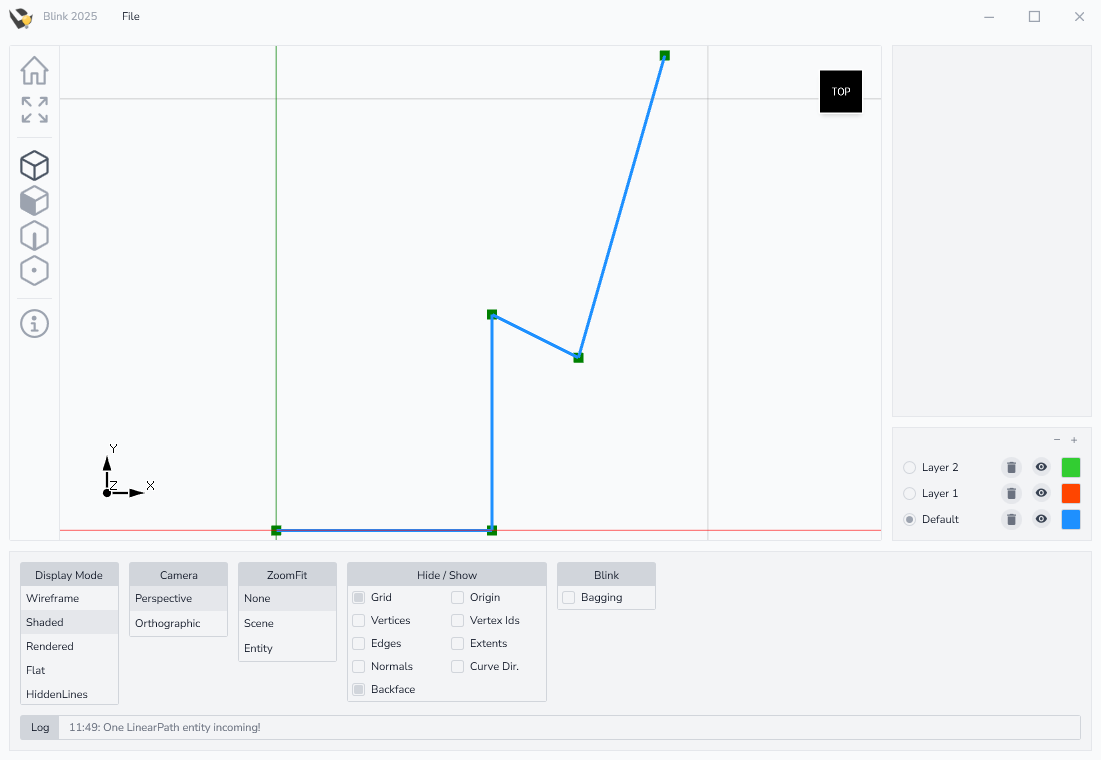Click the zoom extents arrows icon
Image resolution: width=1101 pixels, height=760 pixels.
(x=34, y=110)
